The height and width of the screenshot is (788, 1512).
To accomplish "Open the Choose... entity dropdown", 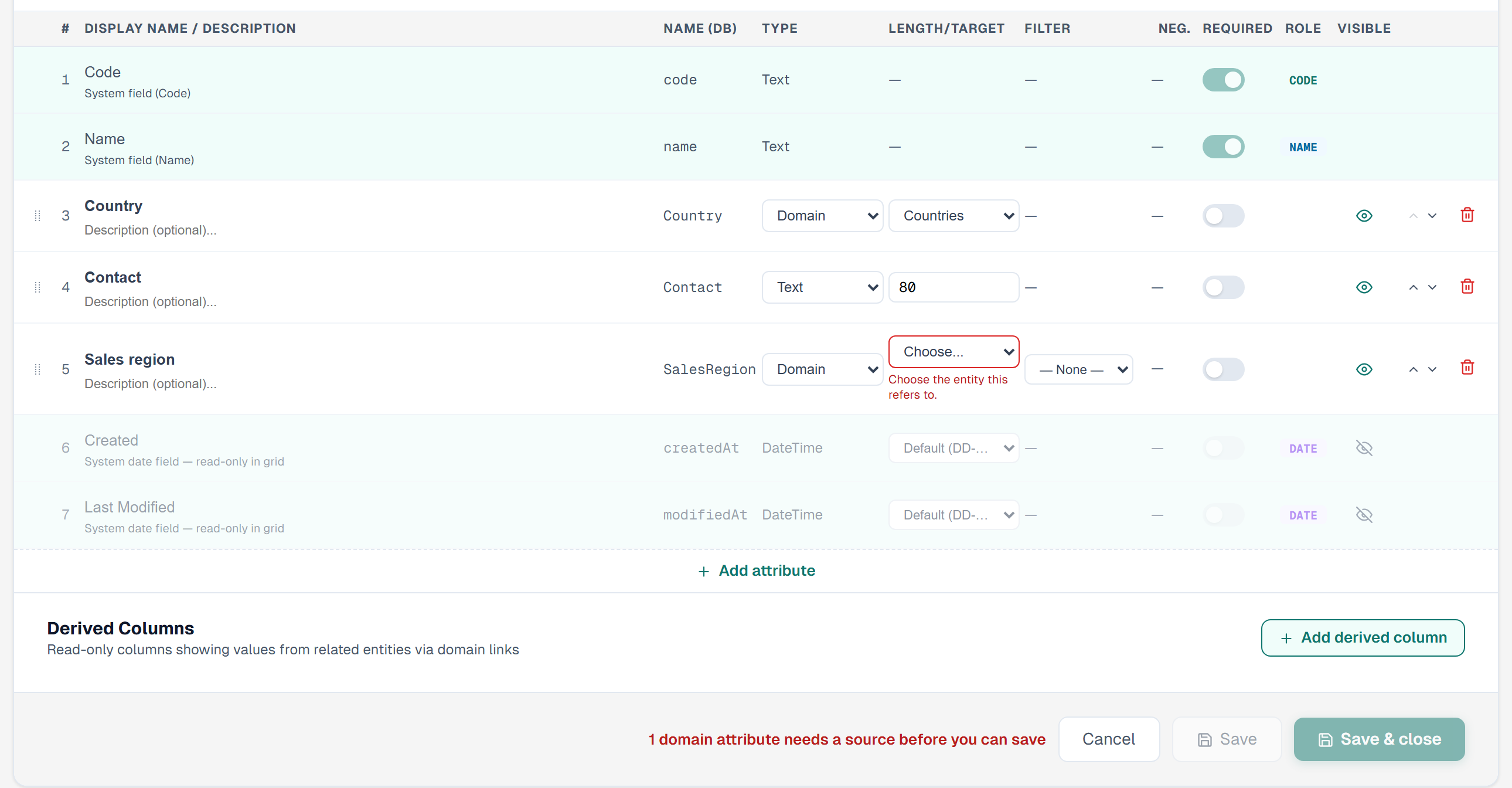I will point(954,352).
